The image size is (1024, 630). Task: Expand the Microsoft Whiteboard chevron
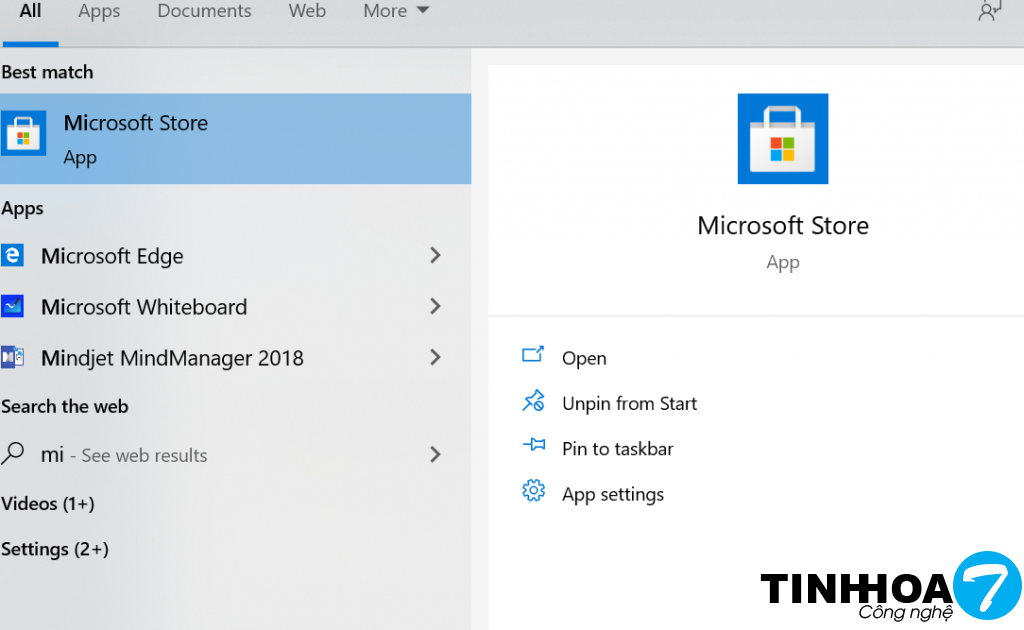click(435, 307)
